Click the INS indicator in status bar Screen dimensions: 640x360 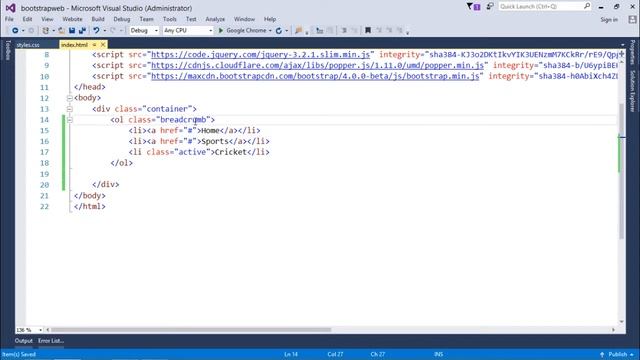[438, 354]
